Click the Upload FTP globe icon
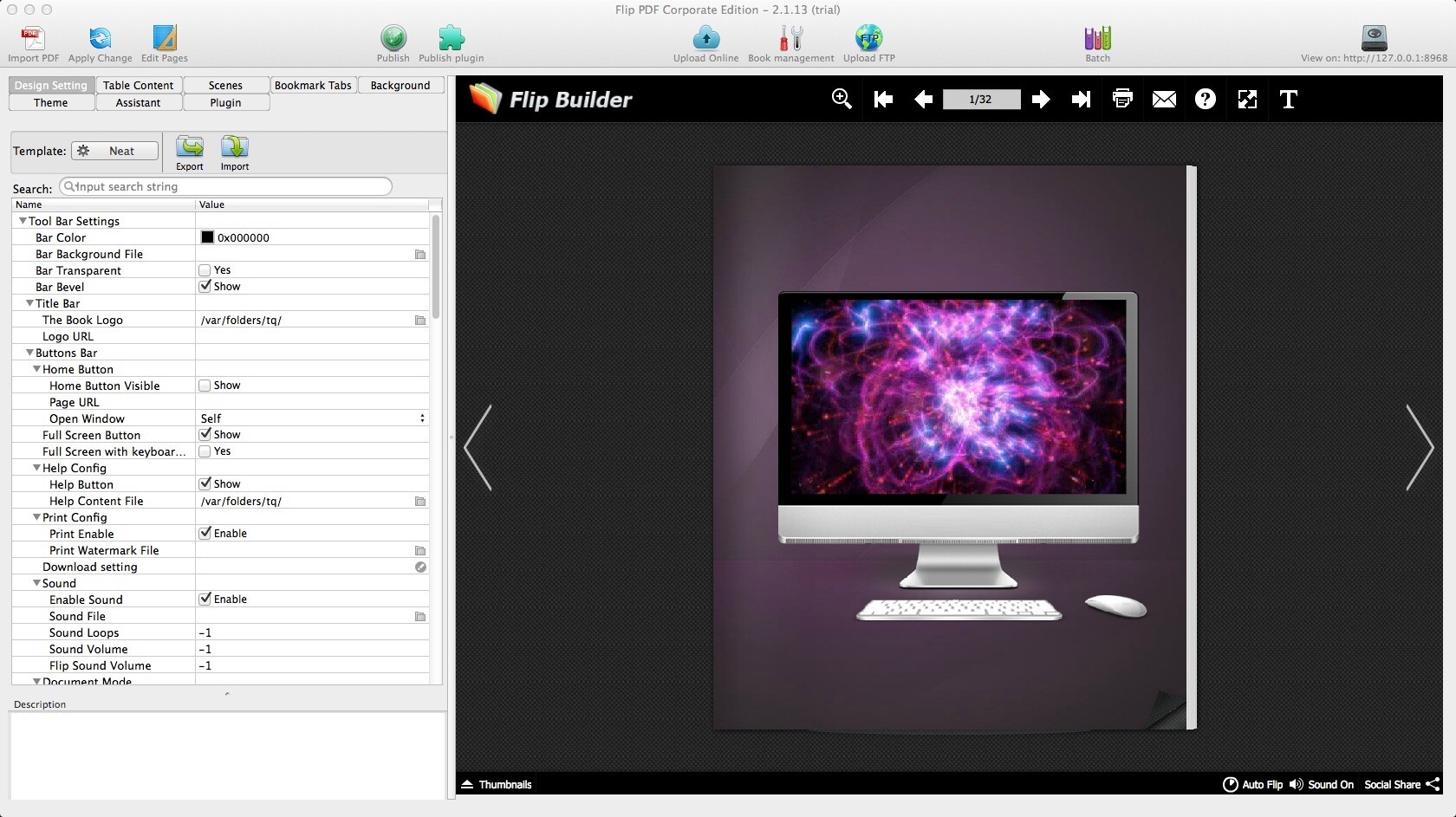Screen dimensions: 1456x817 coord(868,38)
